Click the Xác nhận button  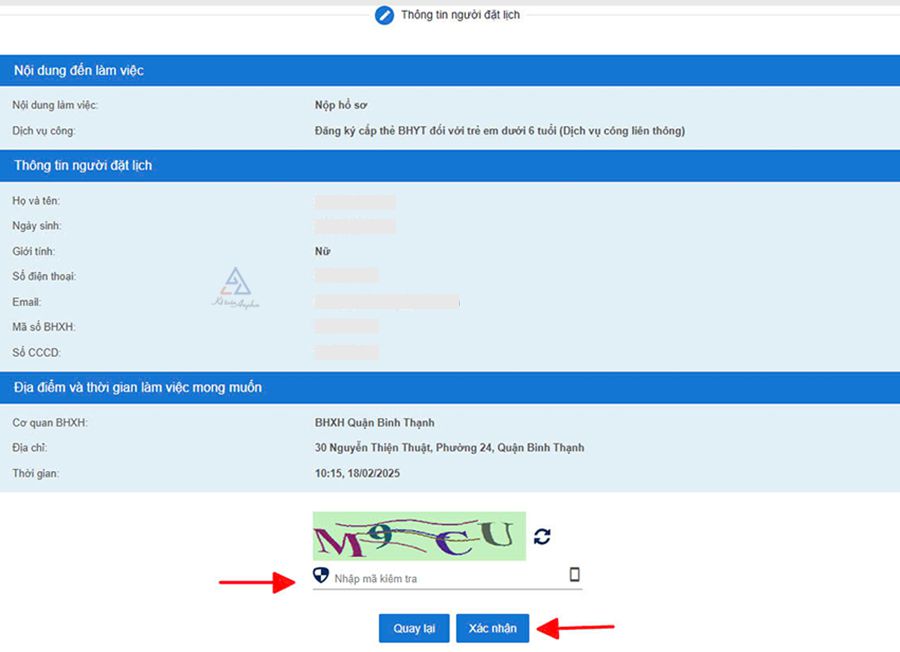pos(492,628)
